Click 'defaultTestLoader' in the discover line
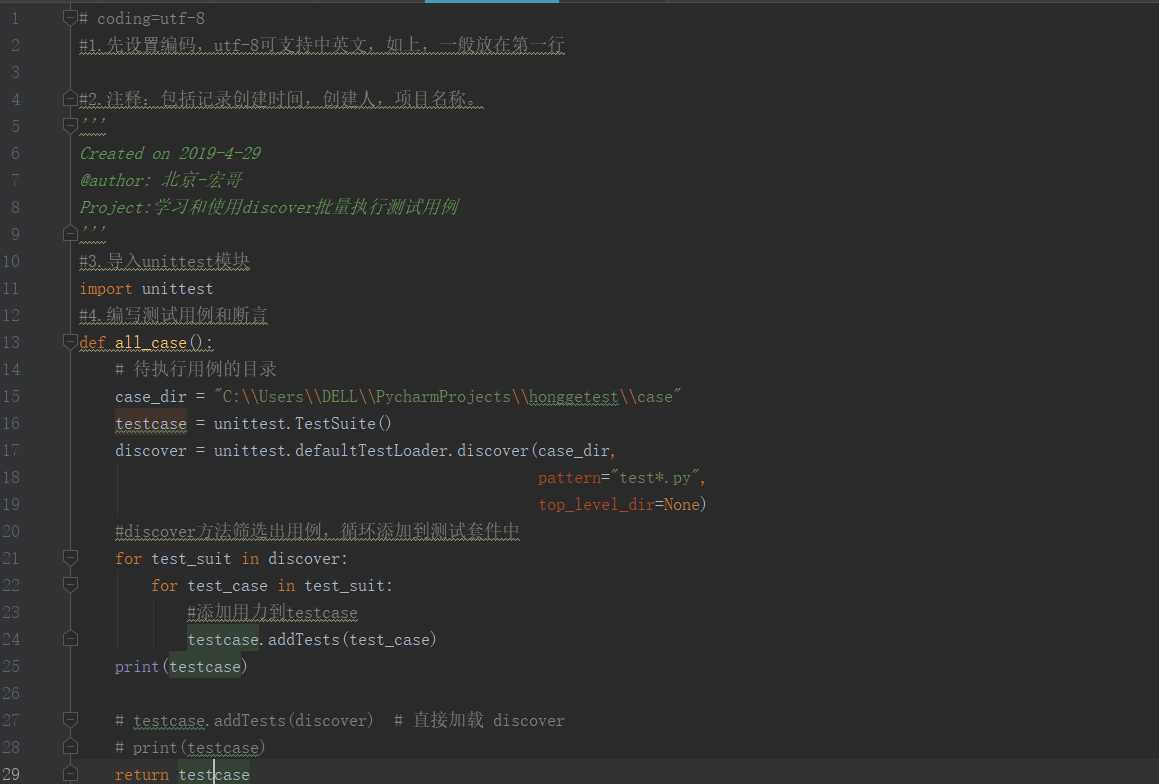Image resolution: width=1159 pixels, height=784 pixels. click(373, 450)
